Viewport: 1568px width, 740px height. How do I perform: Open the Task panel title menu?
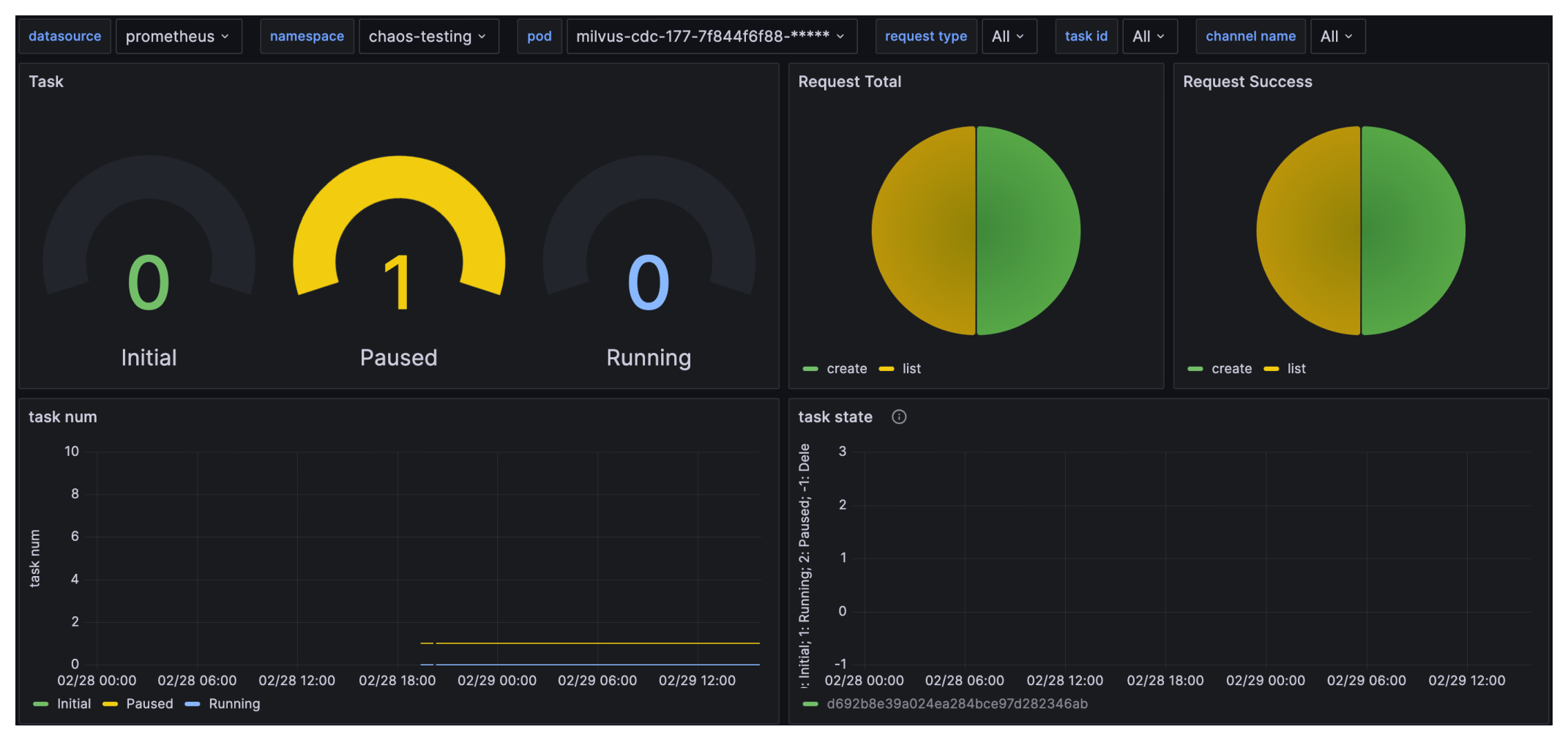(45, 81)
